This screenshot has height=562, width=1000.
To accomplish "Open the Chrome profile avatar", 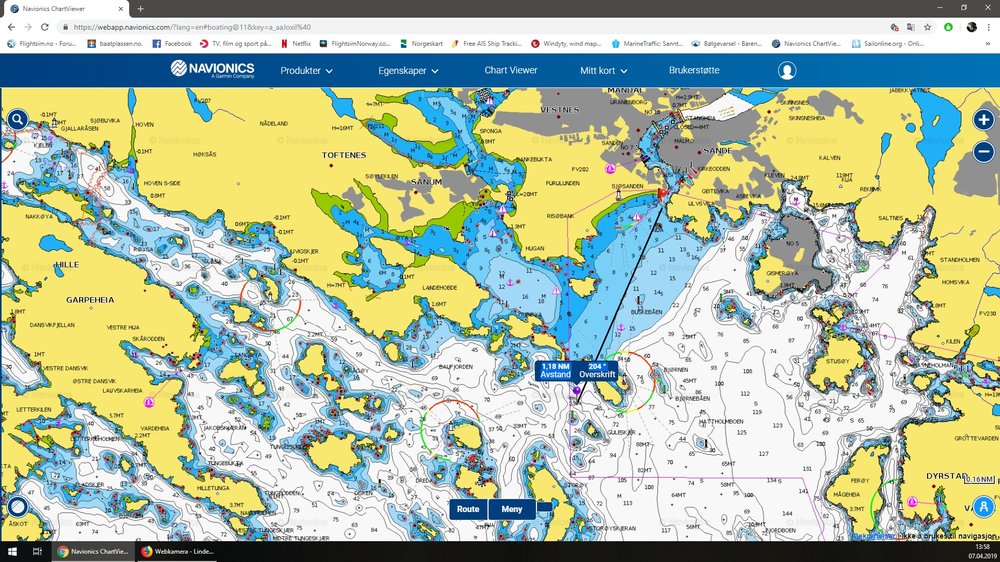I will [x=971, y=27].
